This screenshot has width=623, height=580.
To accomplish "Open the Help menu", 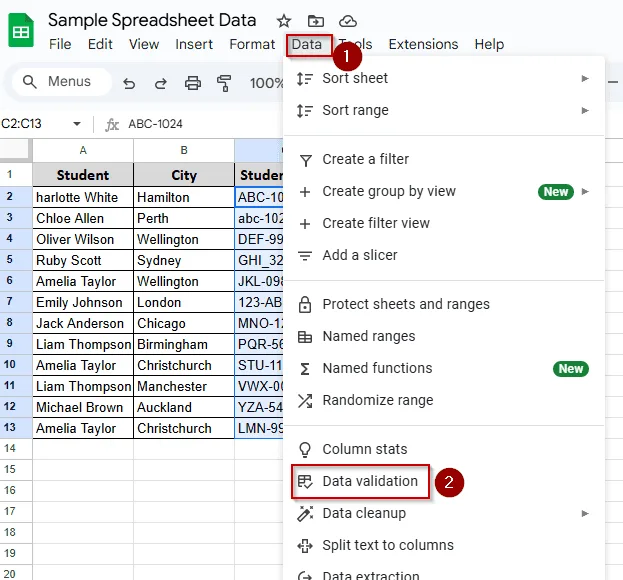I will click(x=489, y=44).
